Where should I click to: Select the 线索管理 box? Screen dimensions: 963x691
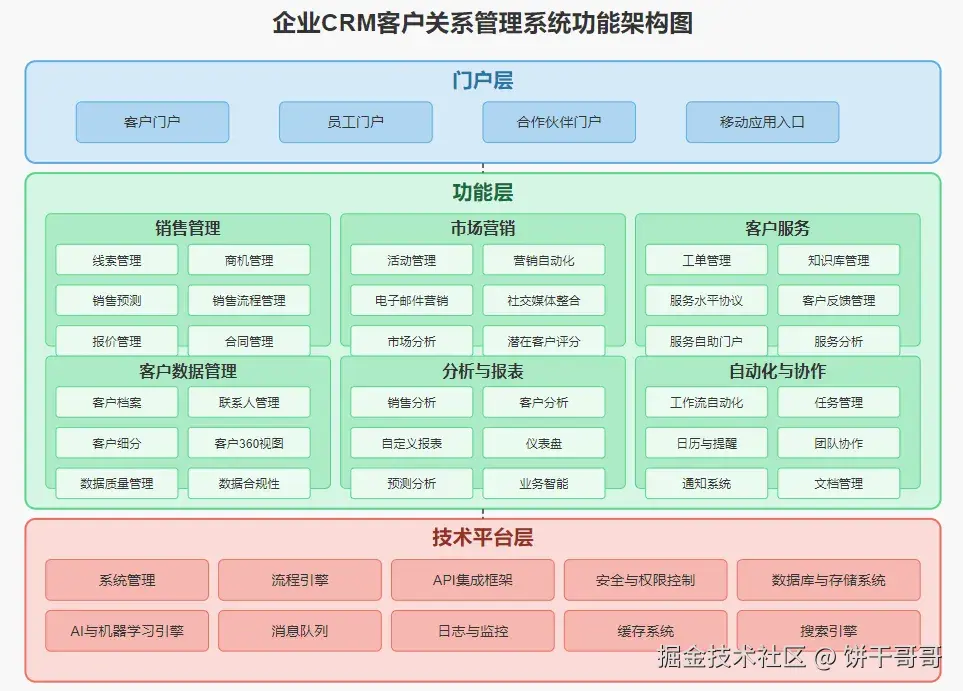(x=117, y=260)
